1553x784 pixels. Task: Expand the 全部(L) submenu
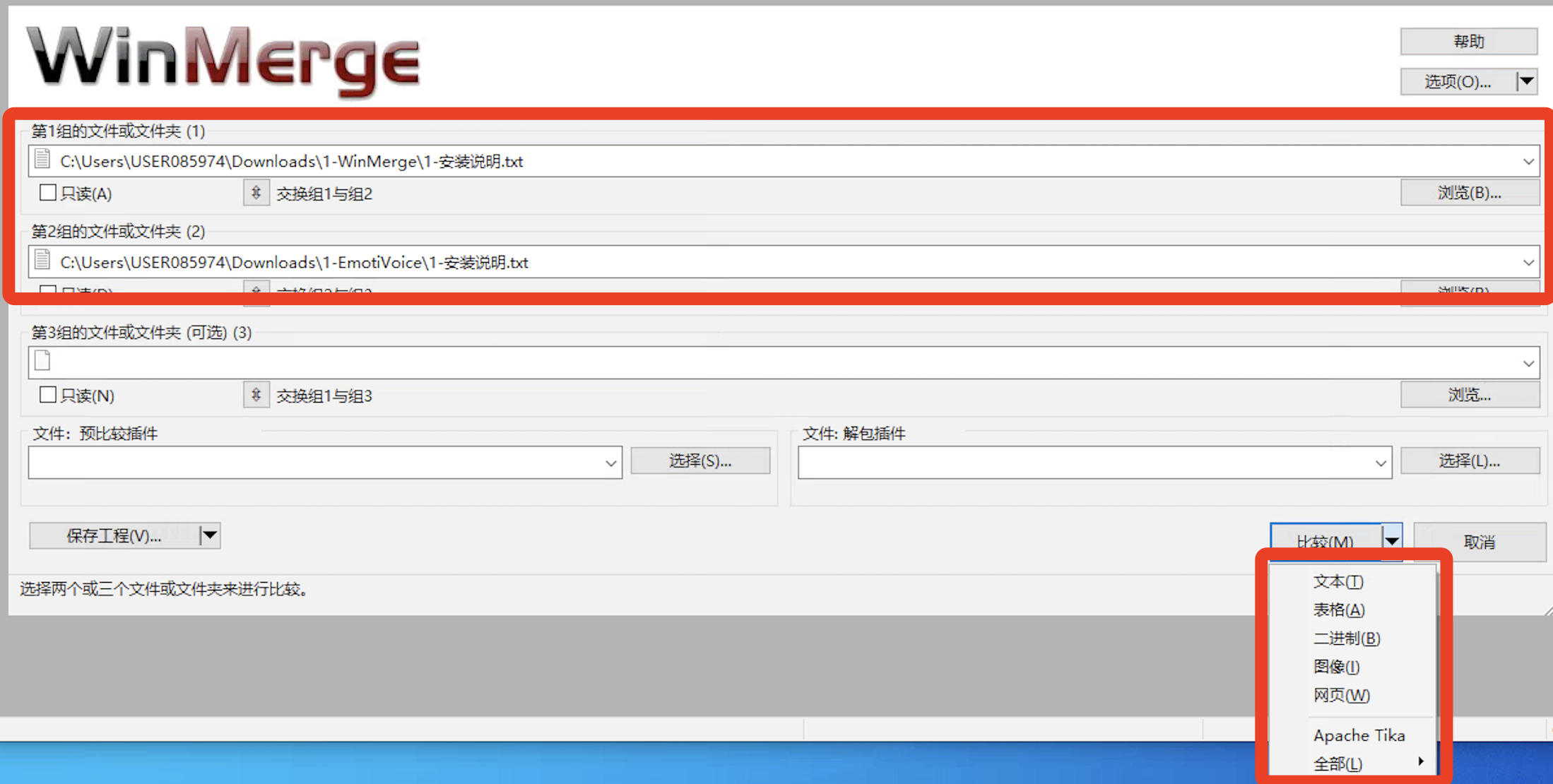click(1338, 763)
